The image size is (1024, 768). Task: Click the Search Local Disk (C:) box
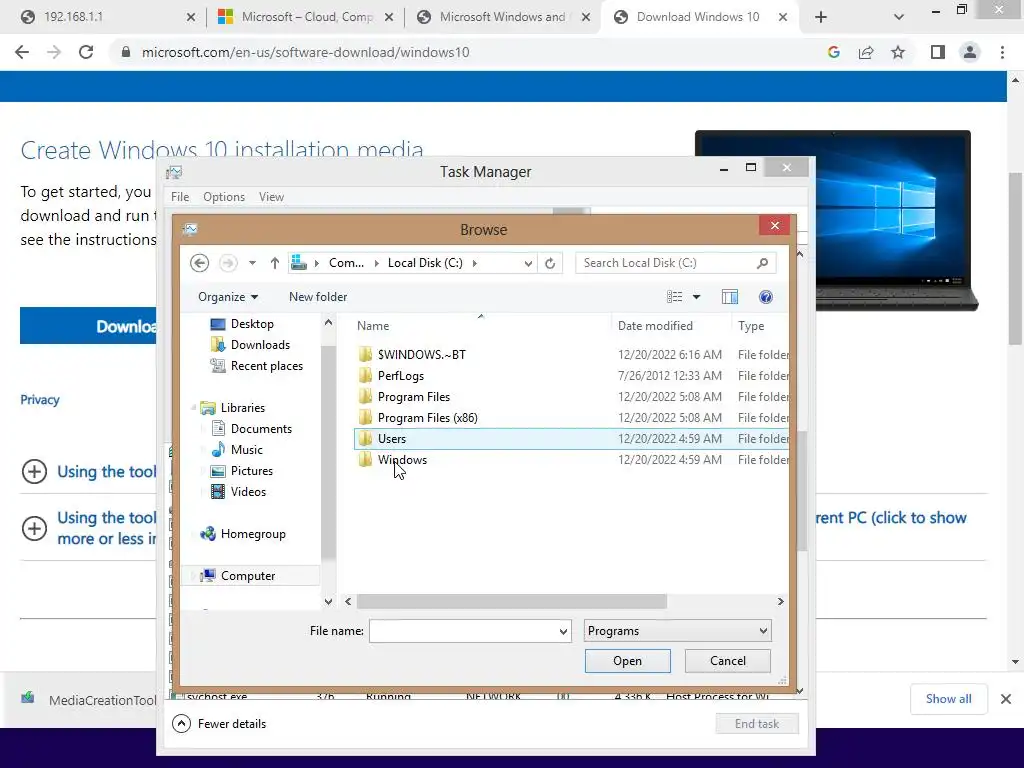(667, 263)
